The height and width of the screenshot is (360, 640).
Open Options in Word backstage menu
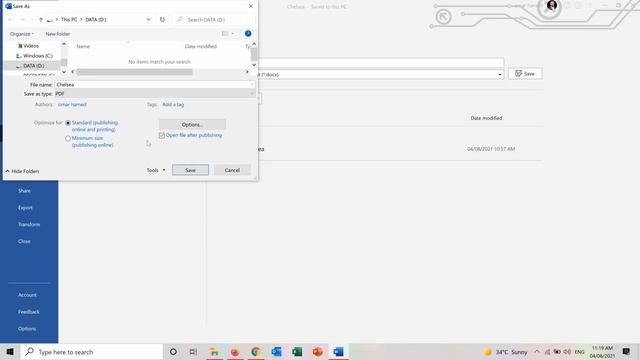coord(27,329)
